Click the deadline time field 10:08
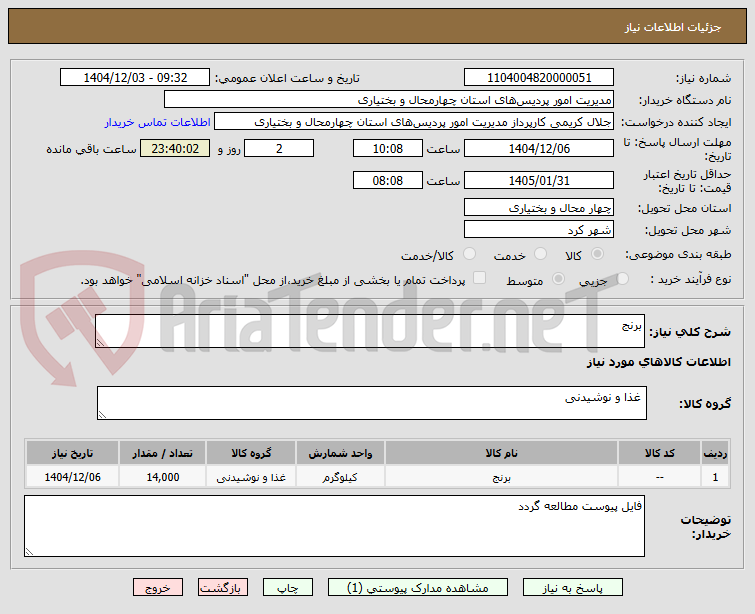 pos(388,149)
